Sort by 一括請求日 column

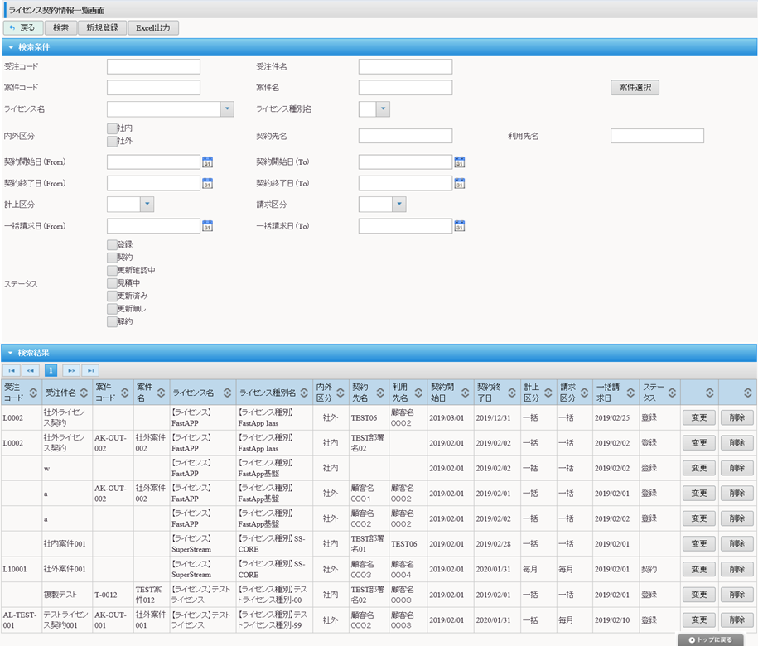click(x=631, y=393)
